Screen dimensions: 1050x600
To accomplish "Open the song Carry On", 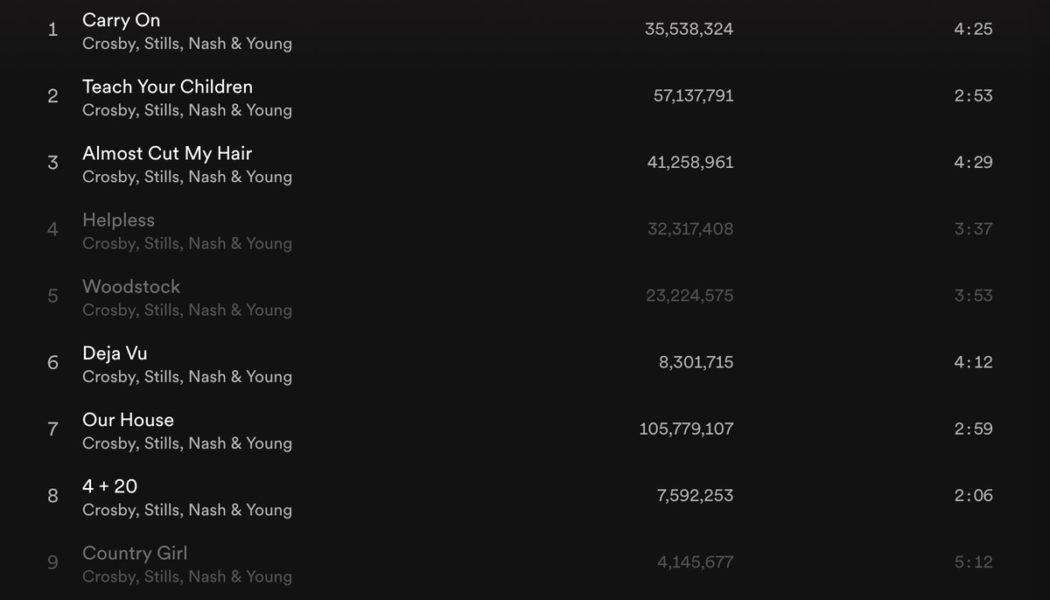I will [120, 20].
